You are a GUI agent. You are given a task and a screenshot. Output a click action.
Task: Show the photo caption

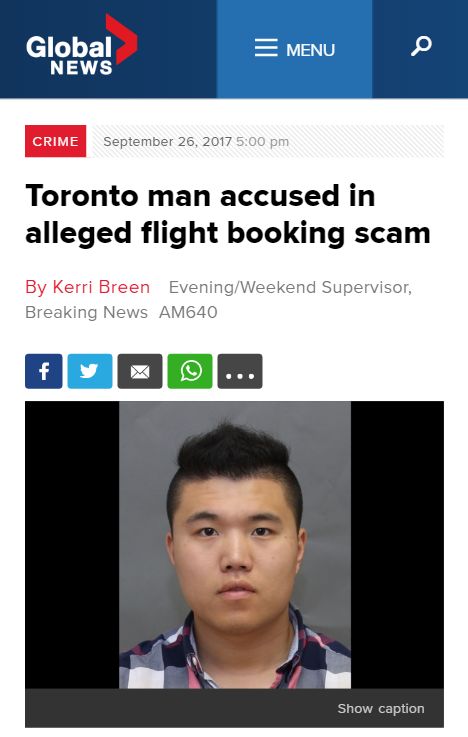[381, 708]
